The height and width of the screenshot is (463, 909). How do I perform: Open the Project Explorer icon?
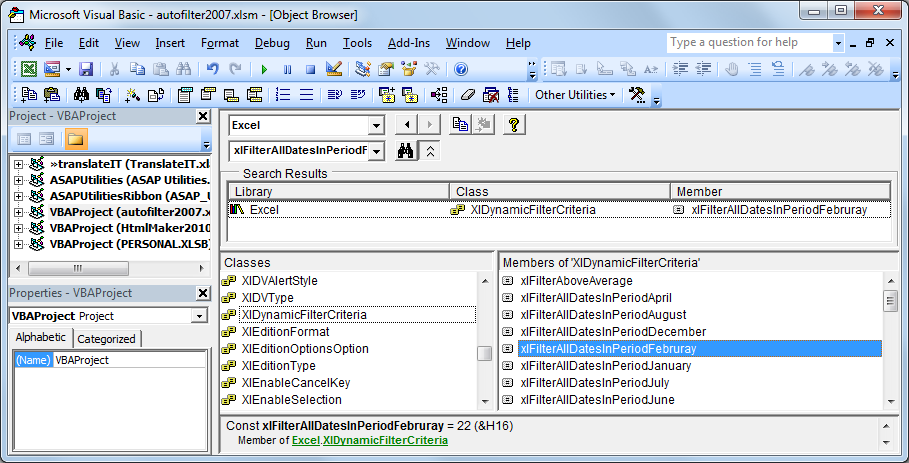coord(363,70)
